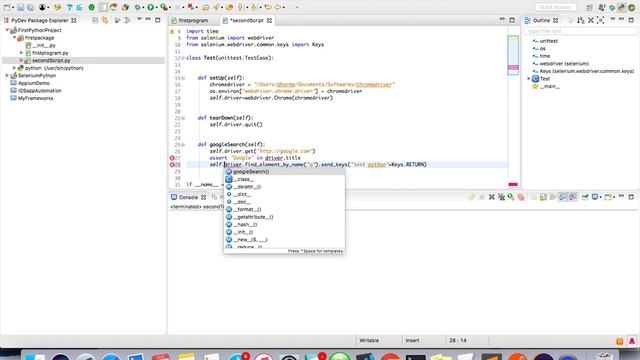640x360 pixels.
Task: Select iOSappAutomation project
Action: pyautogui.click(x=40, y=91)
